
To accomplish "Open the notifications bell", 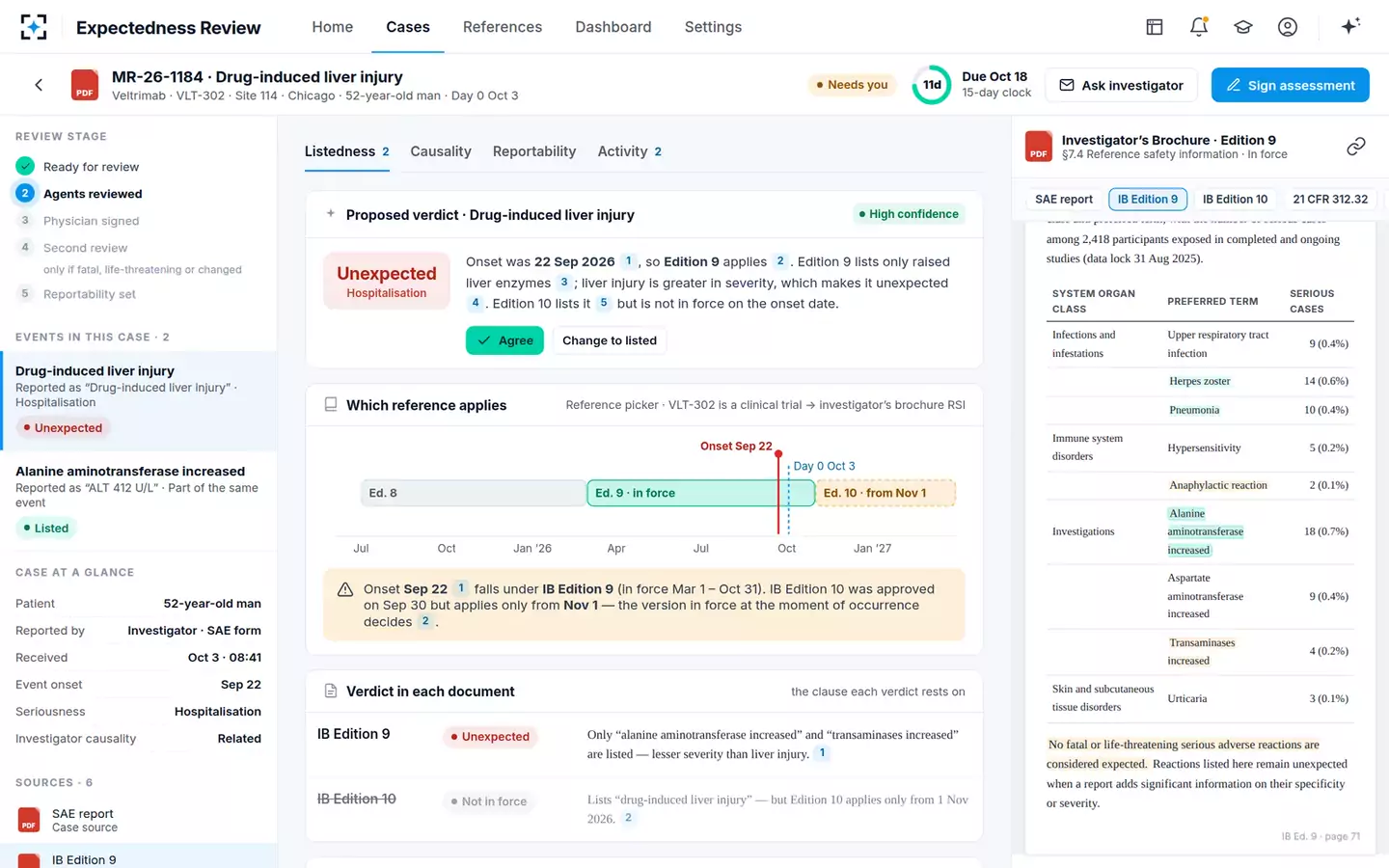I will (x=1199, y=27).
